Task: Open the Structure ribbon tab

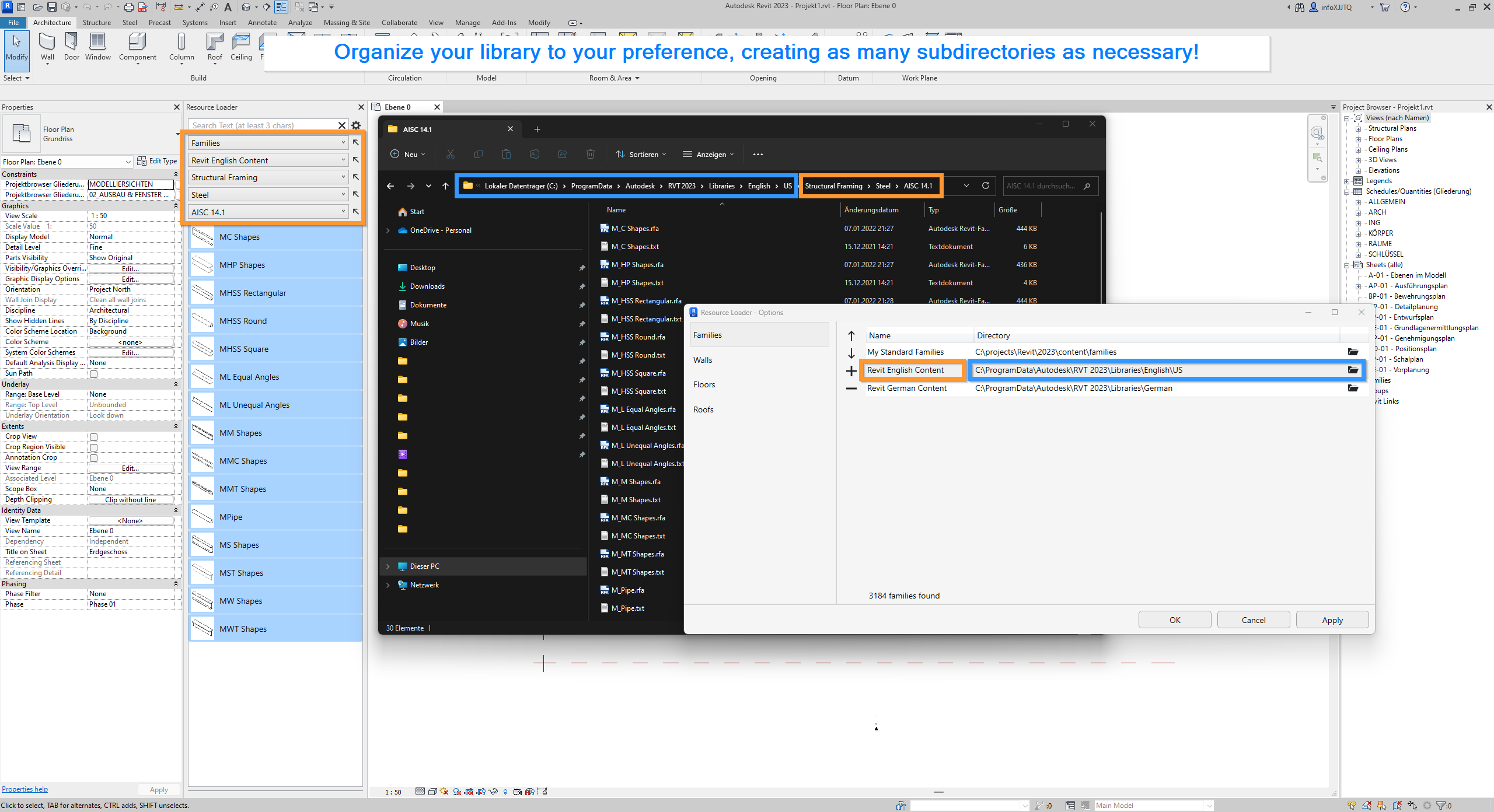Action: (x=96, y=23)
